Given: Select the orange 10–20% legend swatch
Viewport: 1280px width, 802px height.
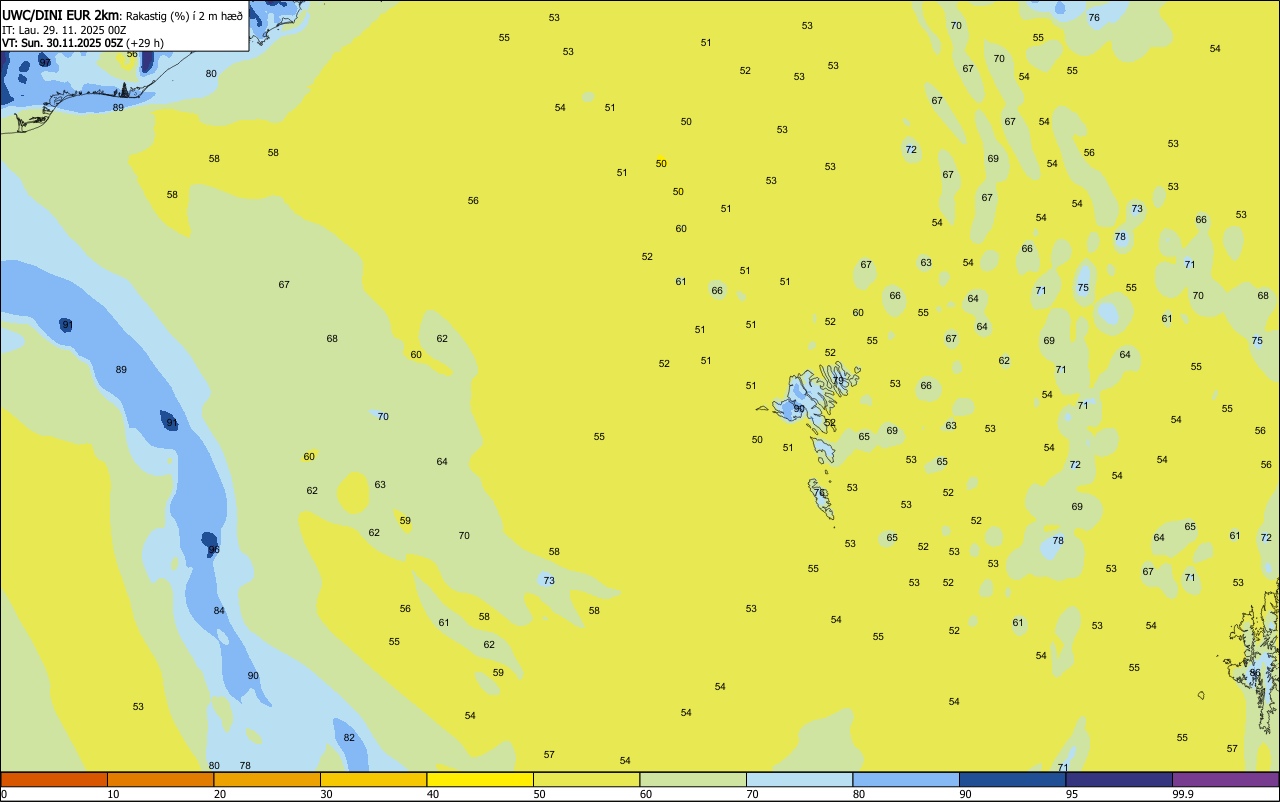Looking at the screenshot, I should click(160, 779).
